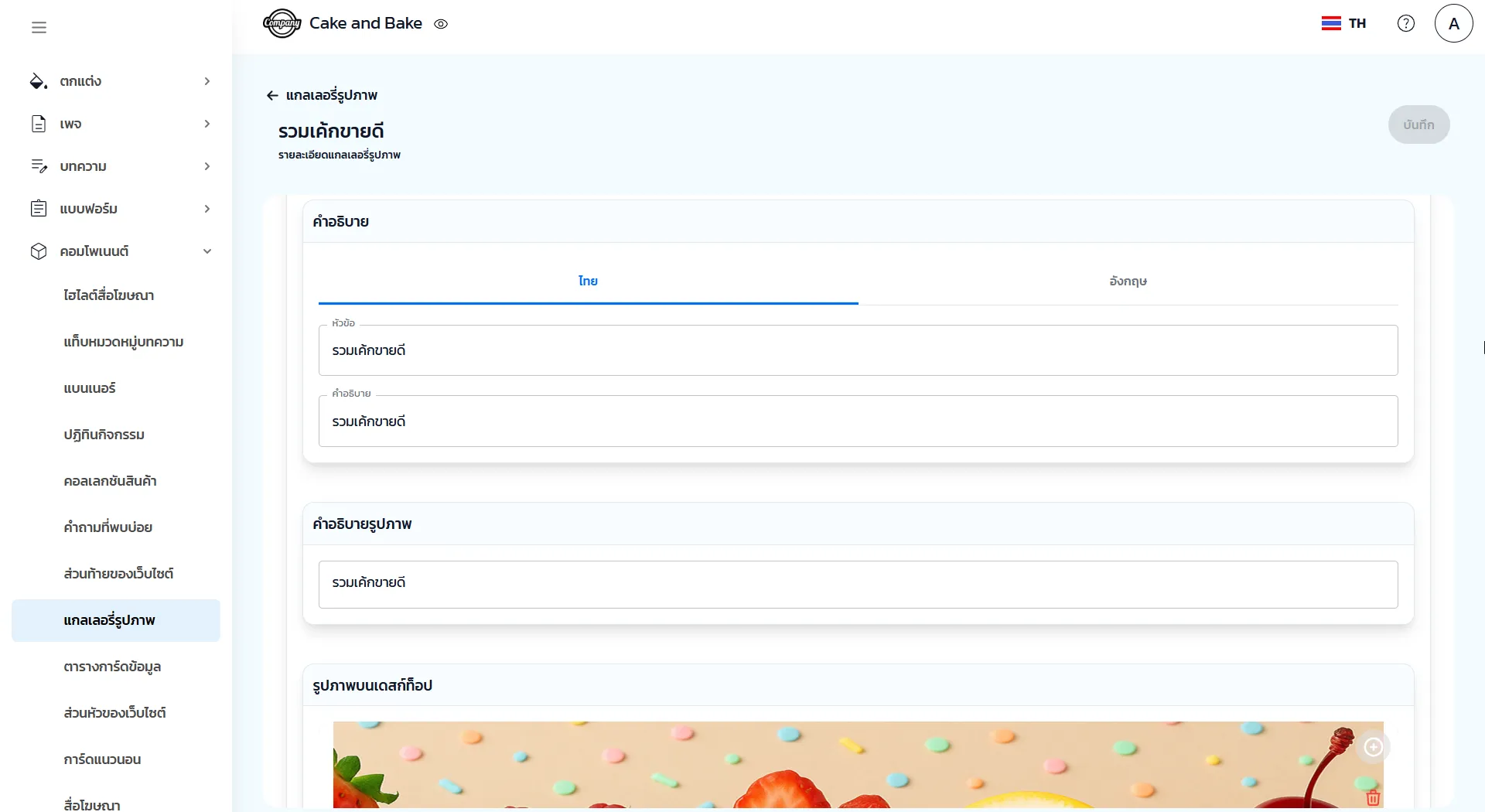Image resolution: width=1485 pixels, height=812 pixels.
Task: Open the hamburger menu icon
Action: coord(39,28)
